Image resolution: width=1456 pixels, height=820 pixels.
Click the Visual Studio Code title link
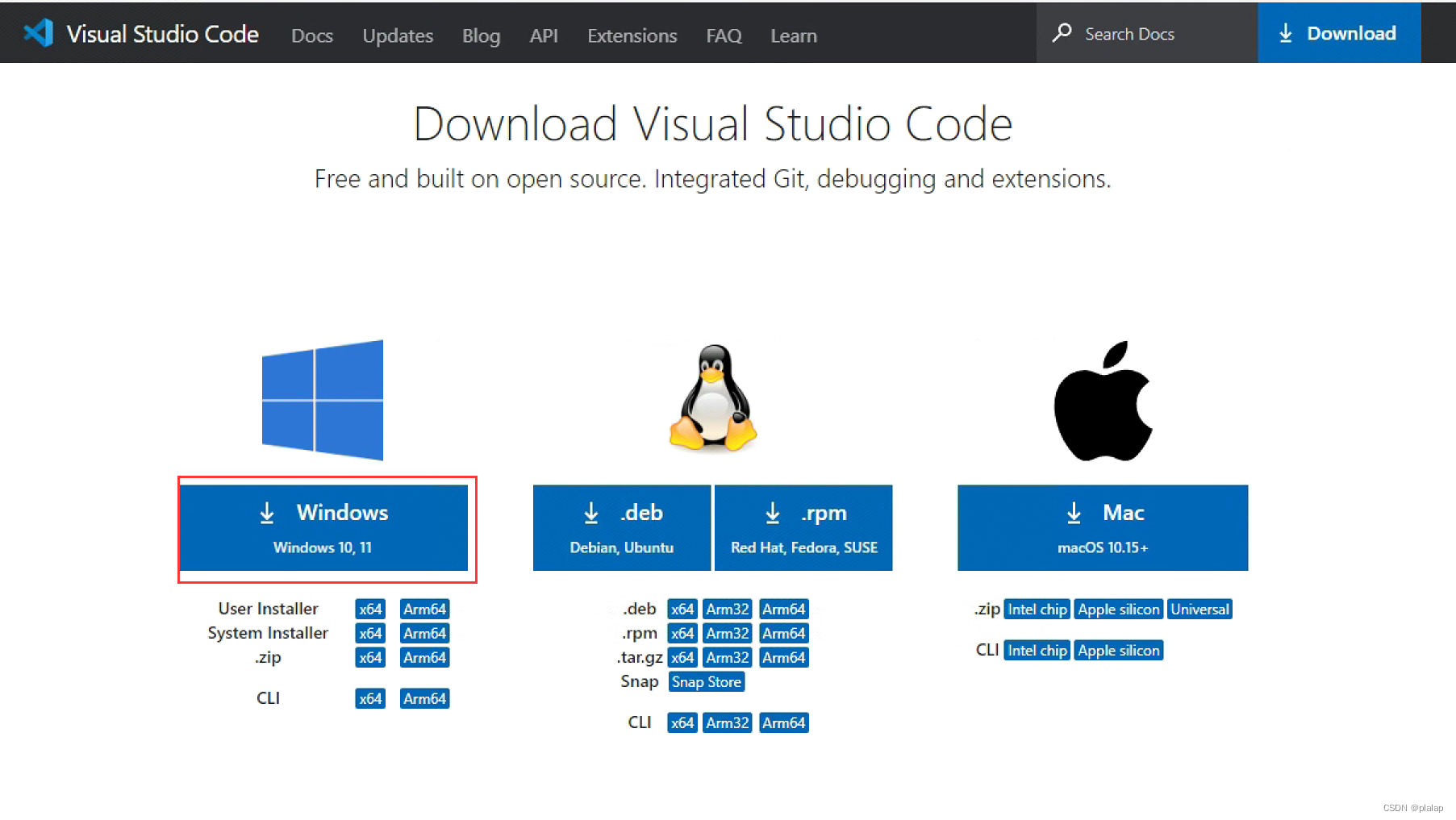point(162,34)
